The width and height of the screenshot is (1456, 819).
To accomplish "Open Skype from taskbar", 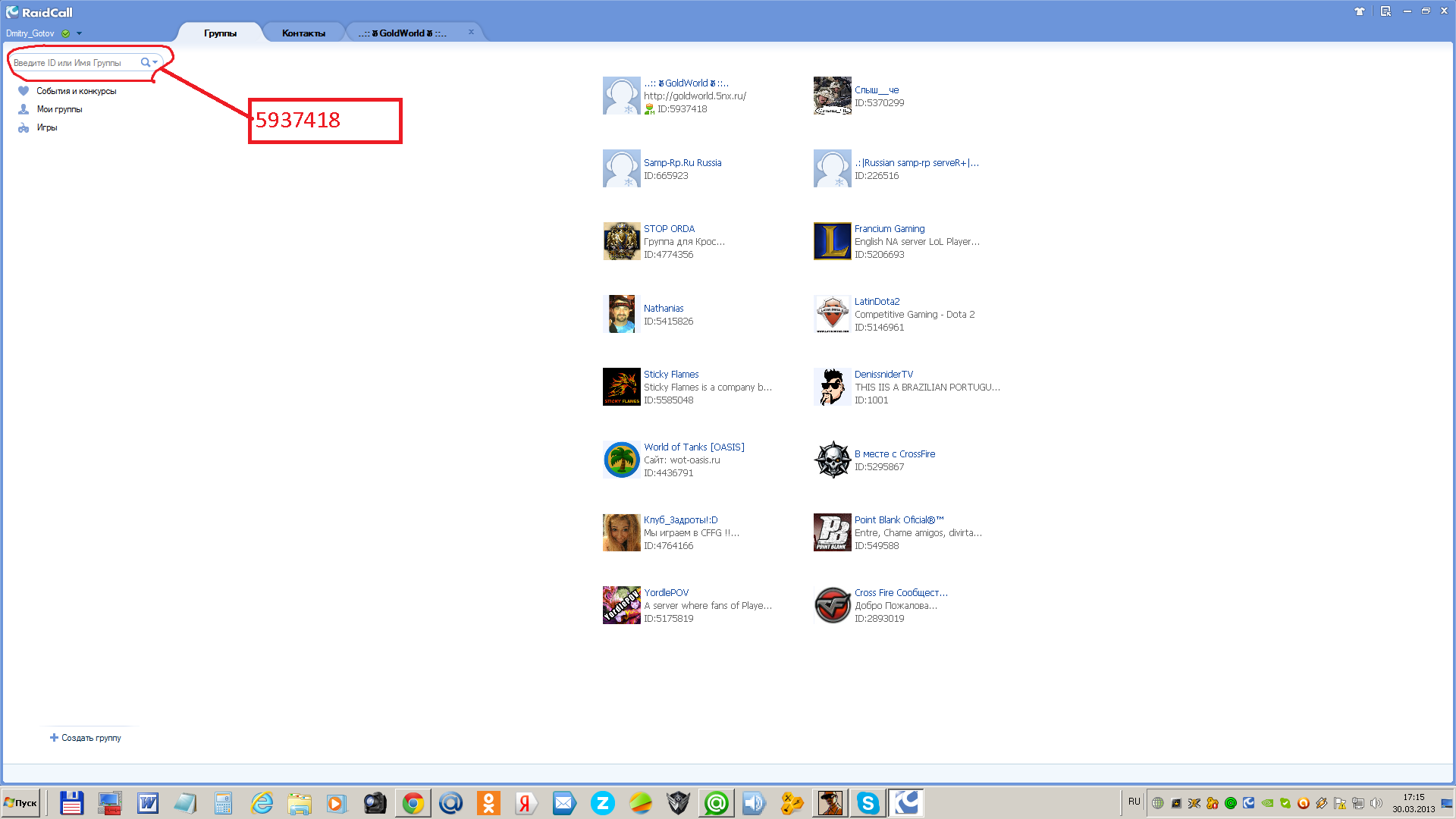I will pyautogui.click(x=868, y=803).
